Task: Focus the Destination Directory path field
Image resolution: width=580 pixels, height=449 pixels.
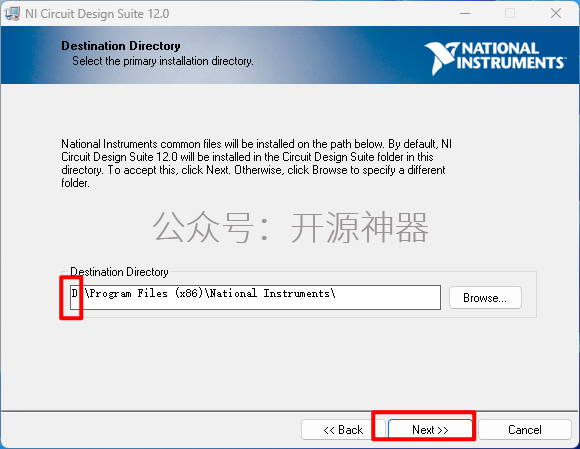Action: click(x=255, y=297)
